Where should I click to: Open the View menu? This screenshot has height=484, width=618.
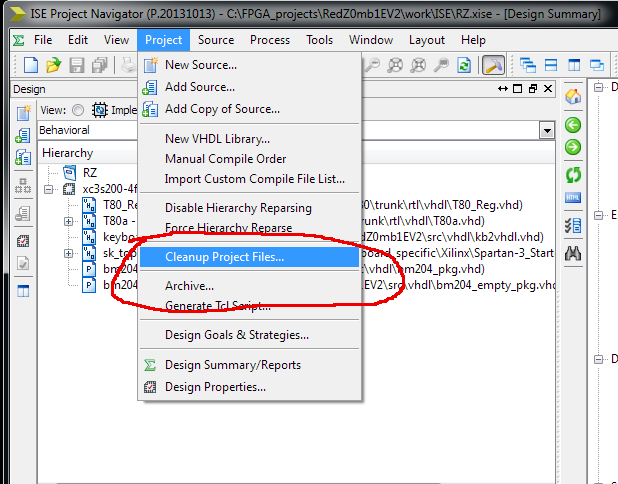click(116, 40)
